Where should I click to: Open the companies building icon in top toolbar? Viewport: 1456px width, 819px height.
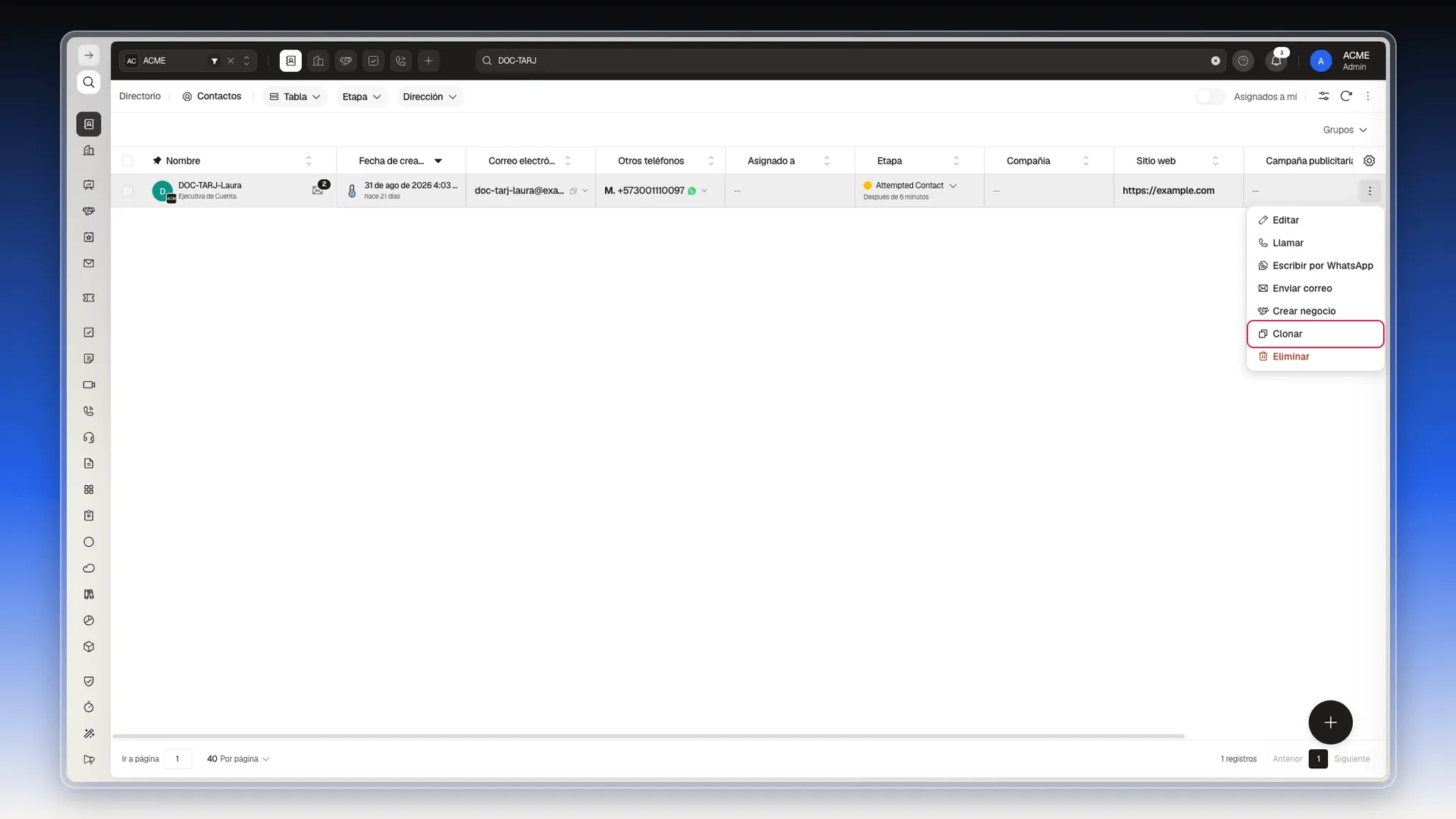point(318,61)
